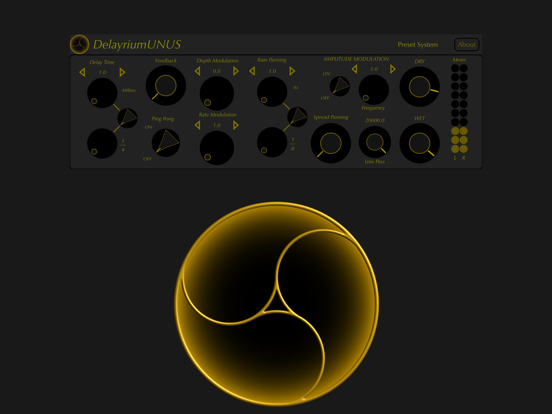The image size is (552, 414).
Task: Click the Amplitude Modulation value 1.0
Action: 374,69
